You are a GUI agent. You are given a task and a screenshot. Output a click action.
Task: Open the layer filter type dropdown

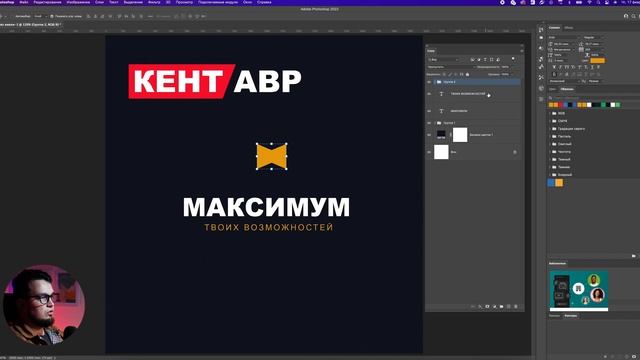(x=443, y=60)
